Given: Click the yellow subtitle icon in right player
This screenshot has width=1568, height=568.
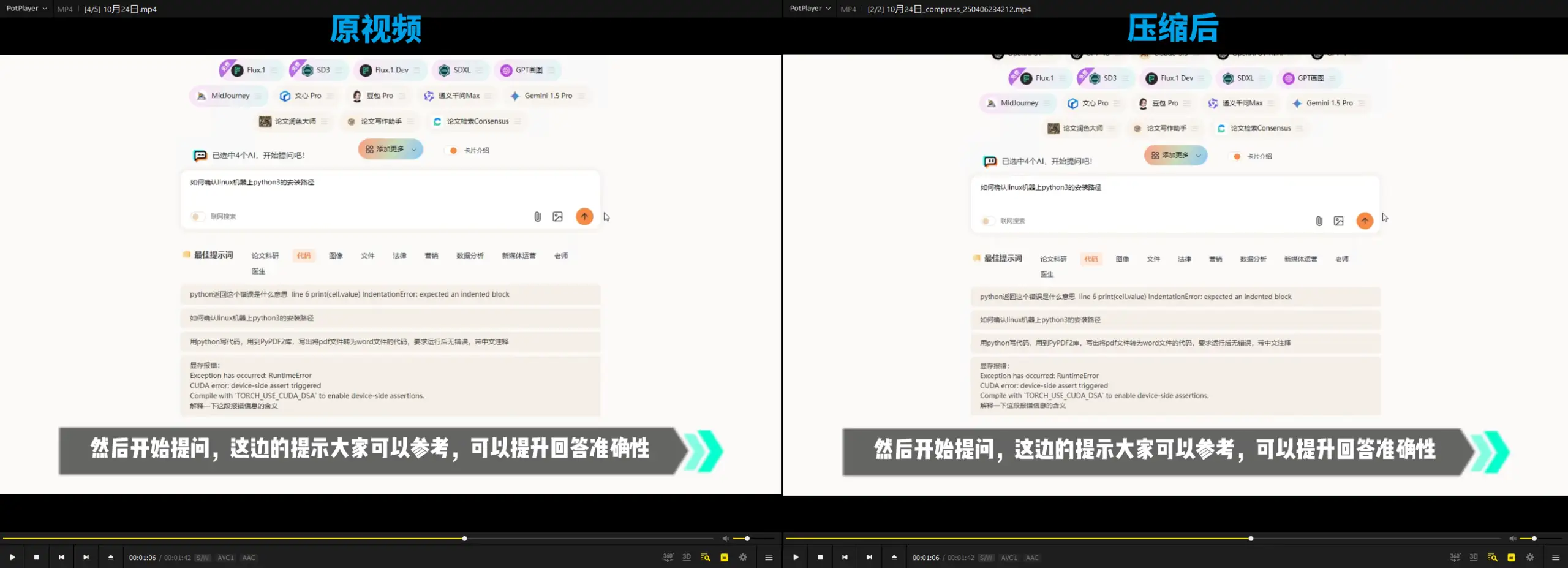Looking at the screenshot, I should (x=1511, y=557).
